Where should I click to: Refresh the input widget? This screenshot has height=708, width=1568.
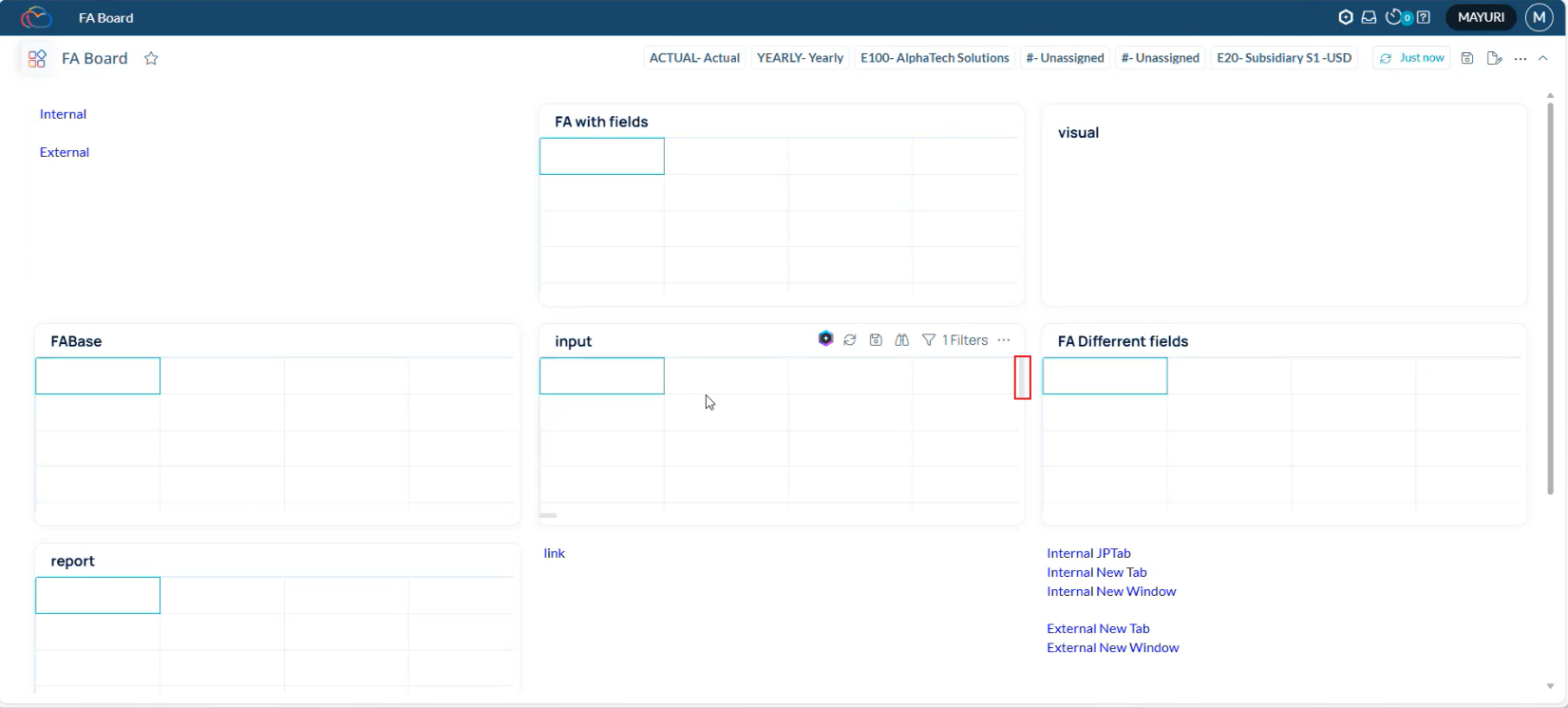[x=850, y=340]
